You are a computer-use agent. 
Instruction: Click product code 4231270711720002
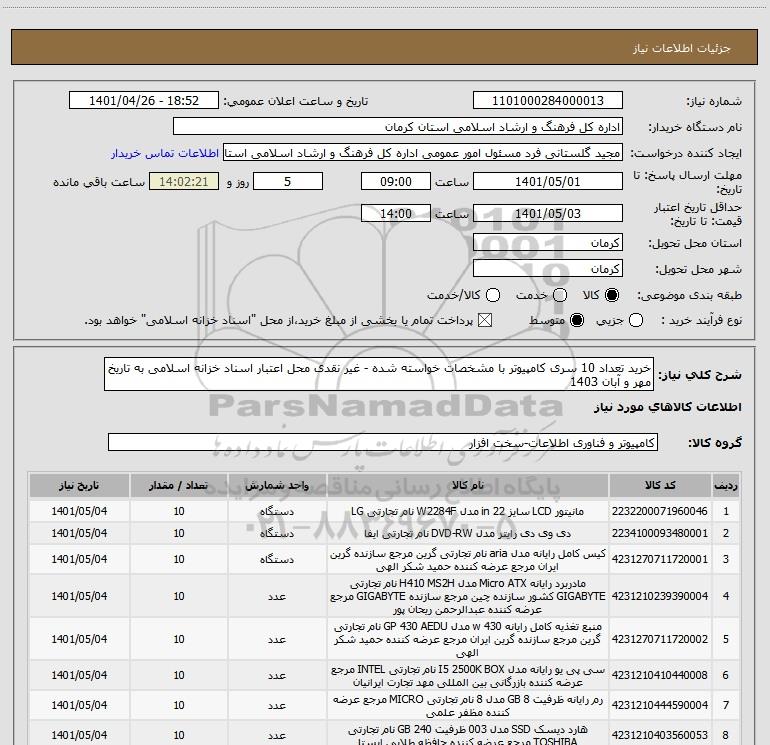point(660,639)
